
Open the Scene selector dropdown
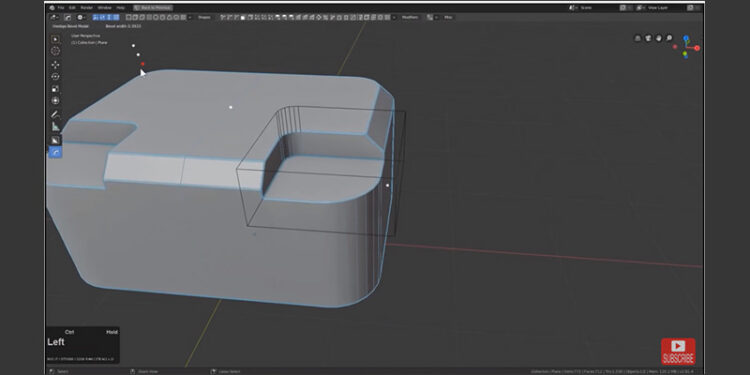(574, 8)
